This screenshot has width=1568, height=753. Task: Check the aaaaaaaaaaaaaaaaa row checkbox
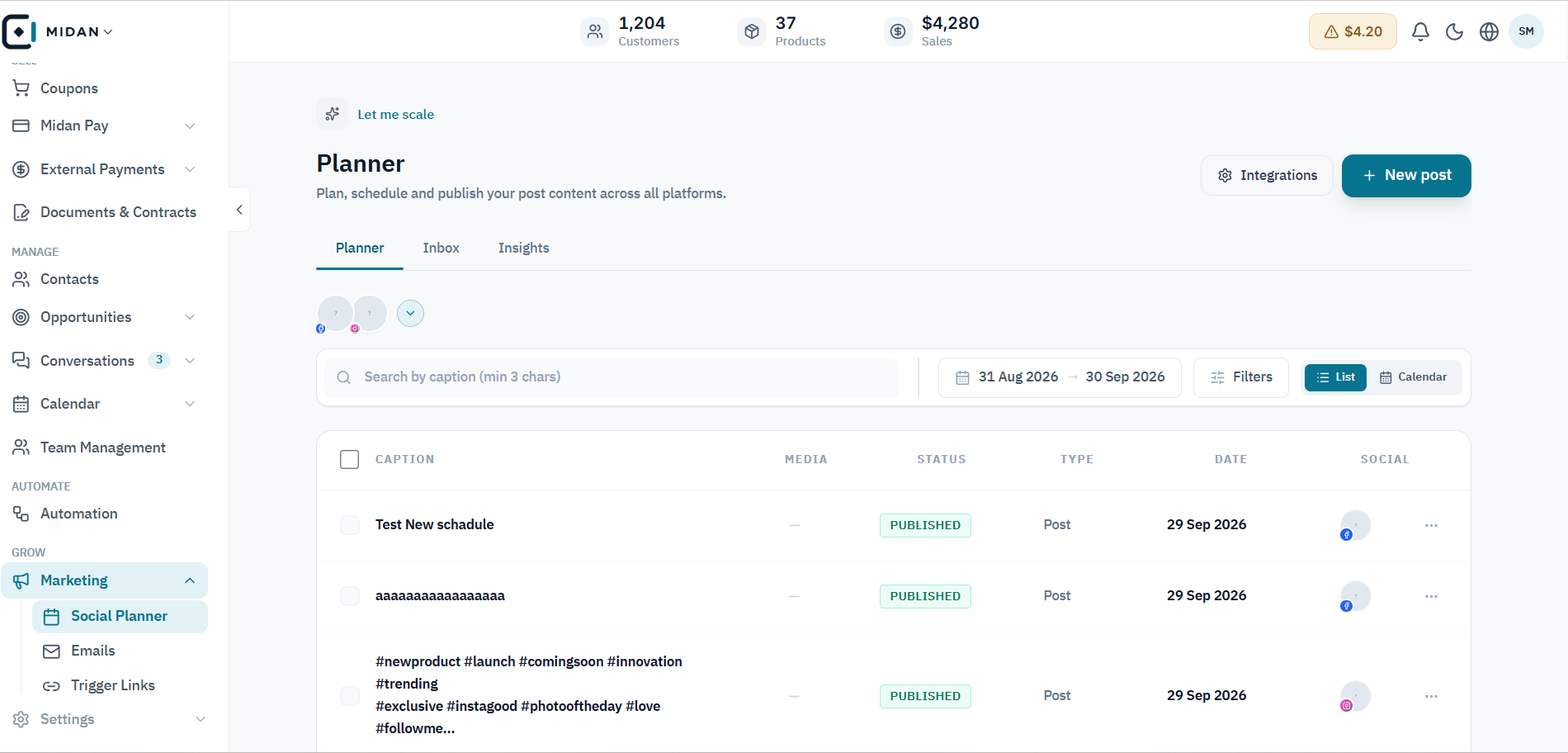pos(350,596)
